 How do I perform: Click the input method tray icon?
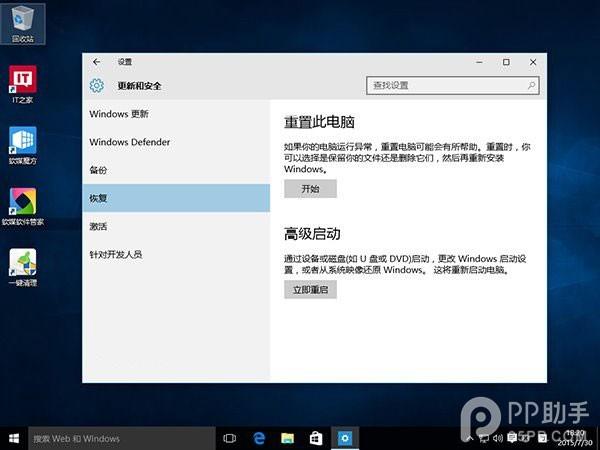542,438
